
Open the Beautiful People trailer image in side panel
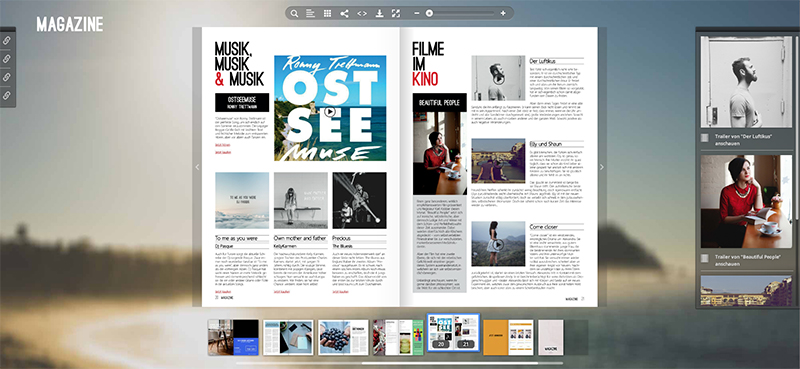[x=746, y=202]
